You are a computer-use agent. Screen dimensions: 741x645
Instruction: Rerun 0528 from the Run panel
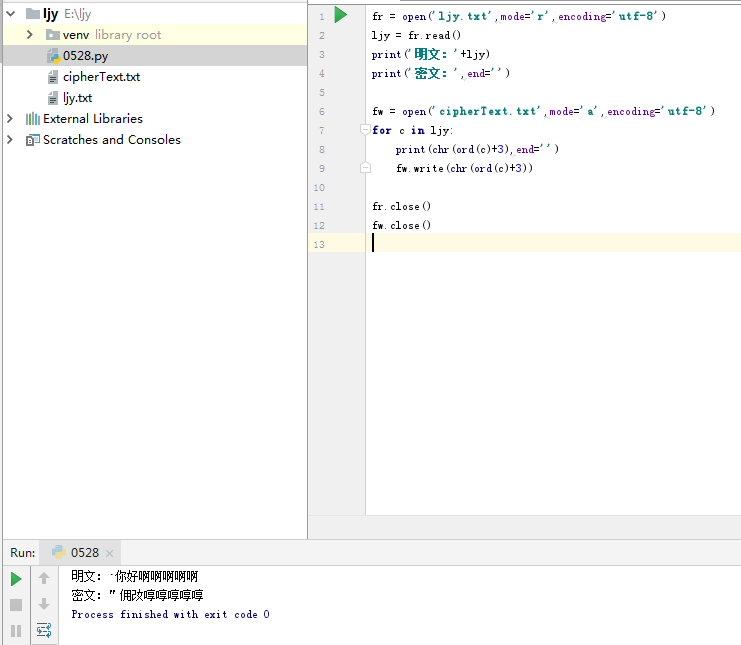pos(16,579)
